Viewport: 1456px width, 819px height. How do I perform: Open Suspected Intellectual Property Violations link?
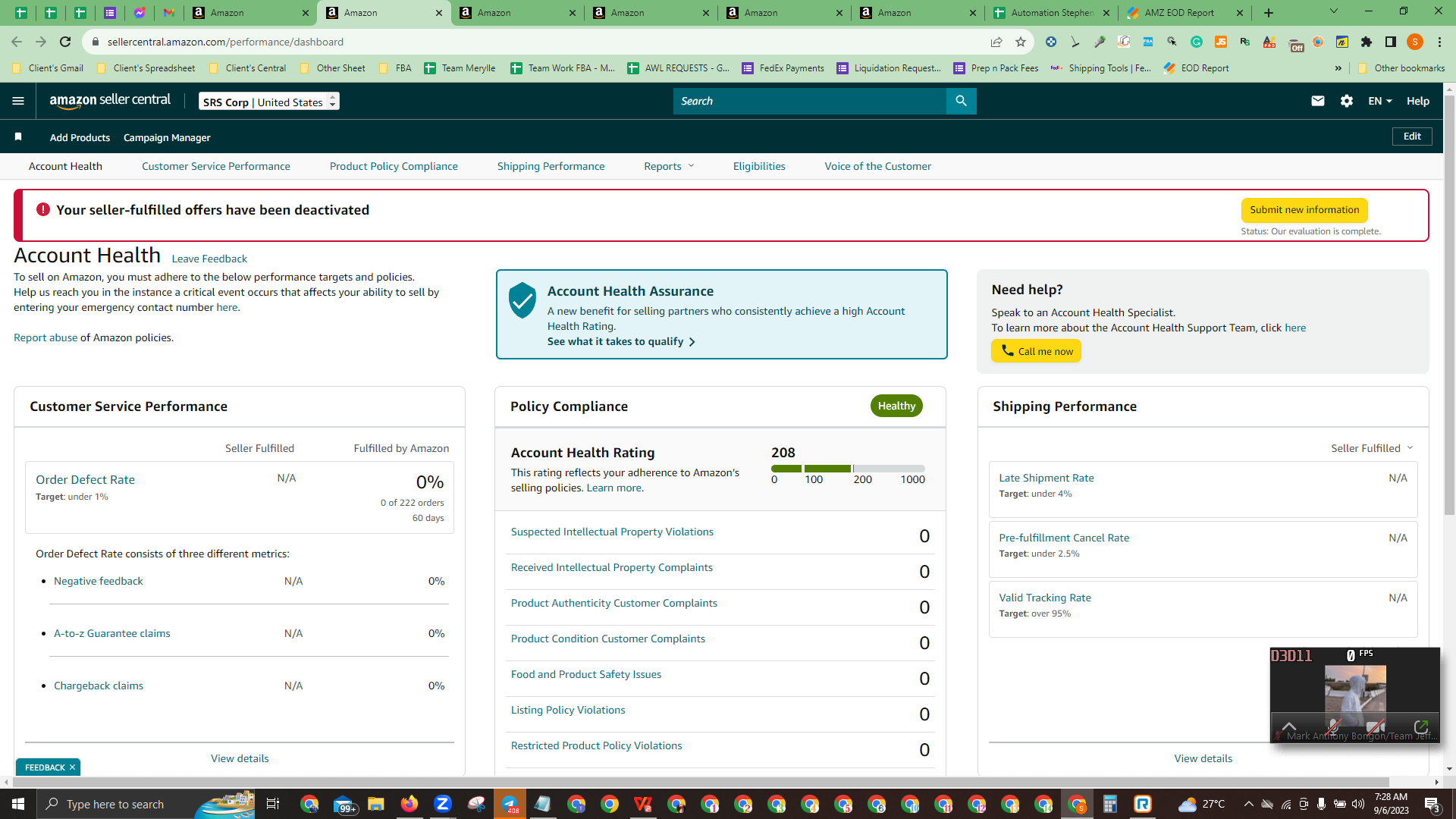coord(612,532)
